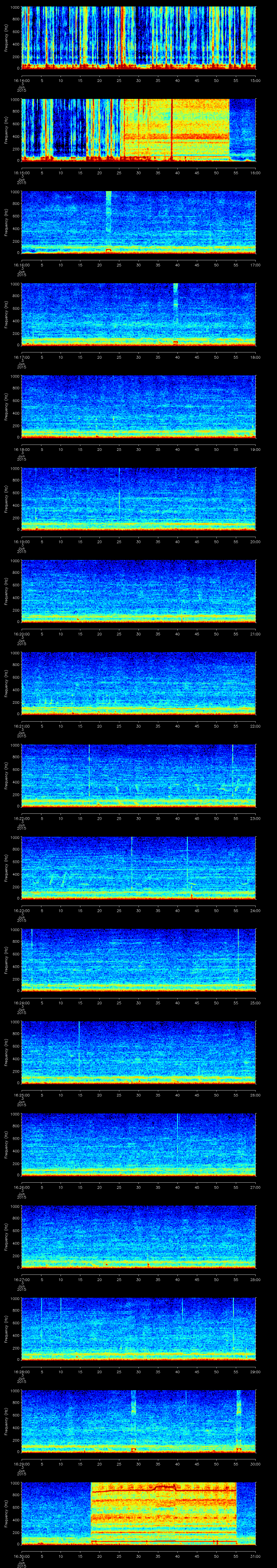Click the '31:00' end label of the last panel

(x=255, y=1556)
